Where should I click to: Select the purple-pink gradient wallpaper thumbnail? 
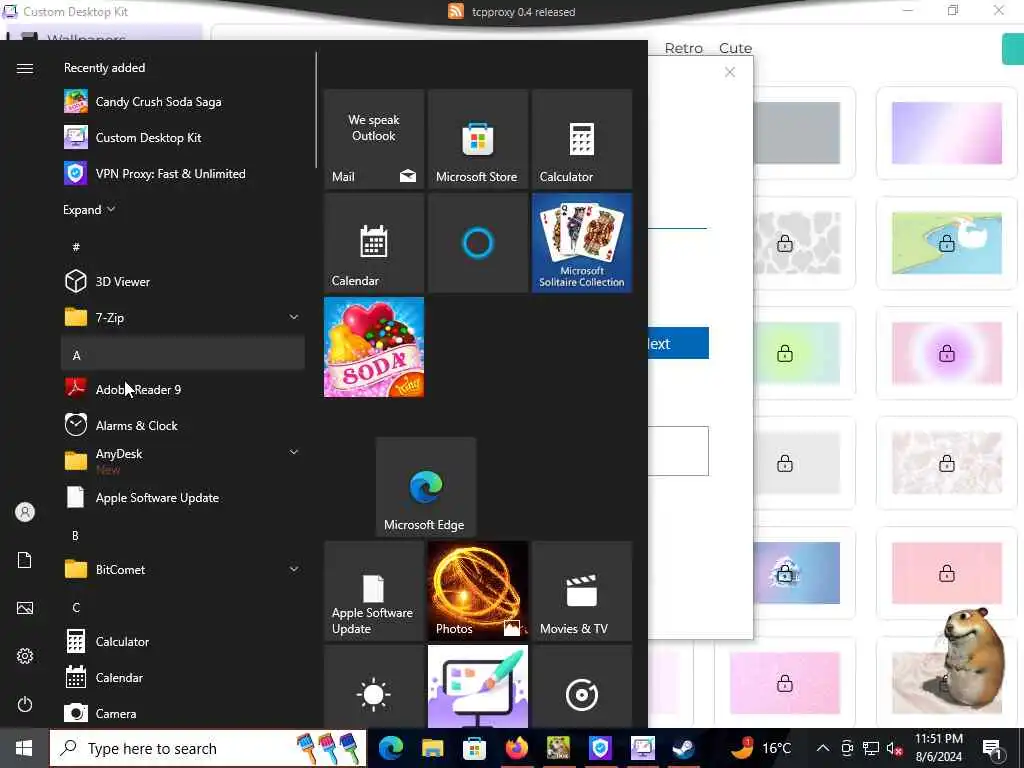[946, 133]
